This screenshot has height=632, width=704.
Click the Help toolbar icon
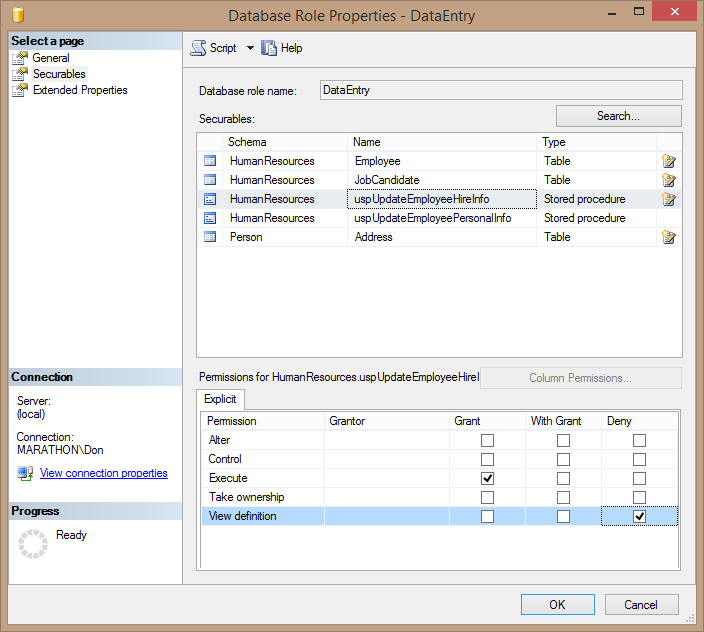[269, 48]
